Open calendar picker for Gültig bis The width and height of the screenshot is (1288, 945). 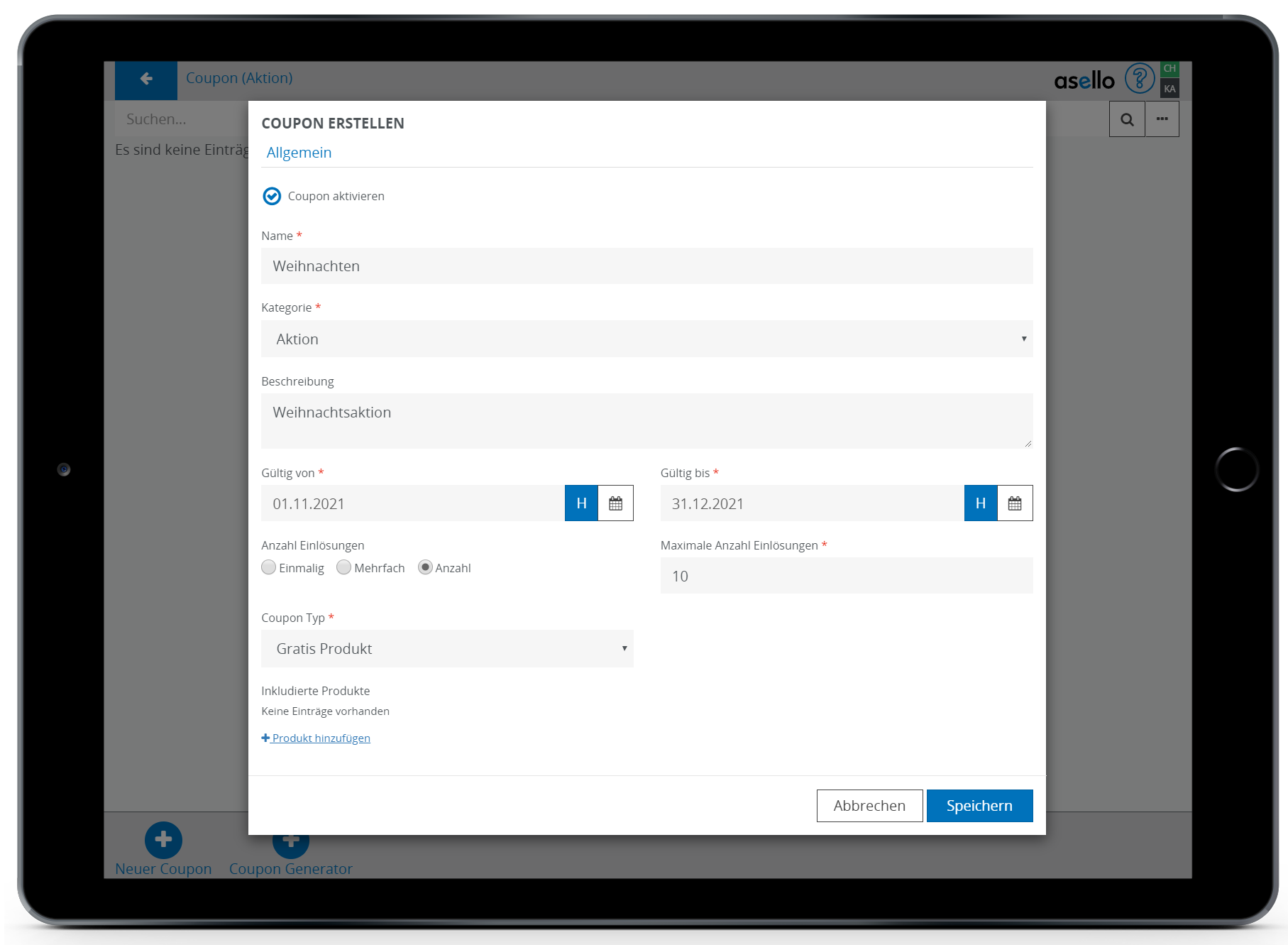click(x=1015, y=503)
